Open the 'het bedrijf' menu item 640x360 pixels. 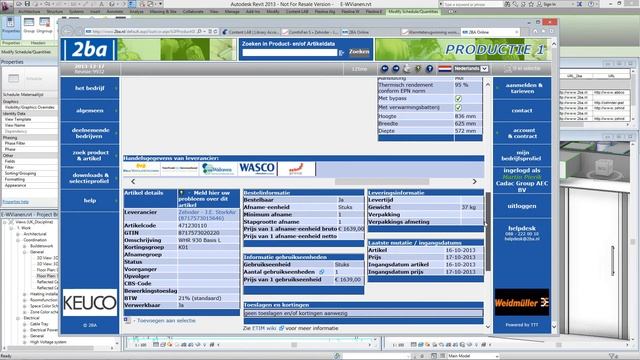pos(90,88)
